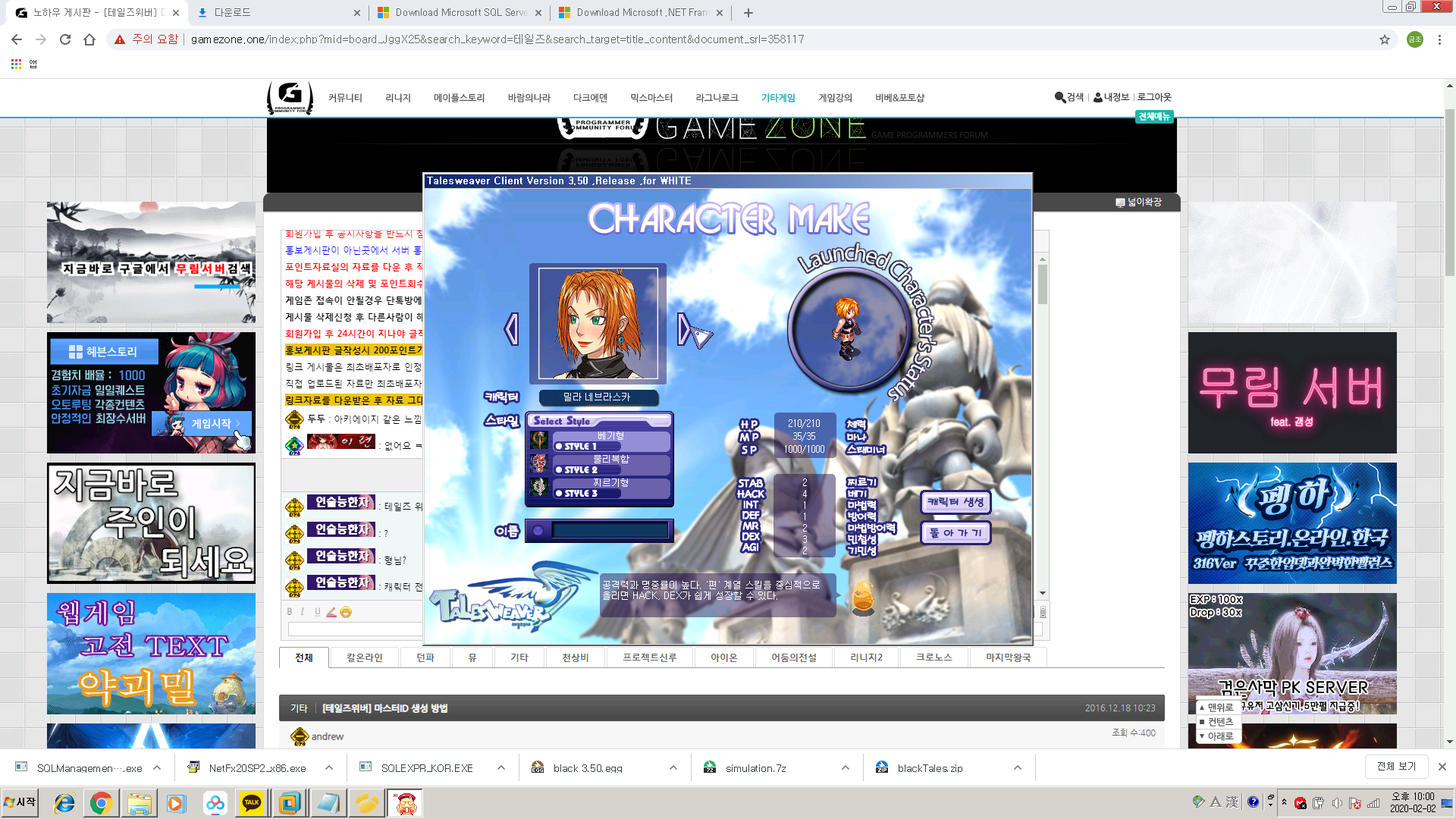Click the 전체메뉴 button

point(1154,117)
